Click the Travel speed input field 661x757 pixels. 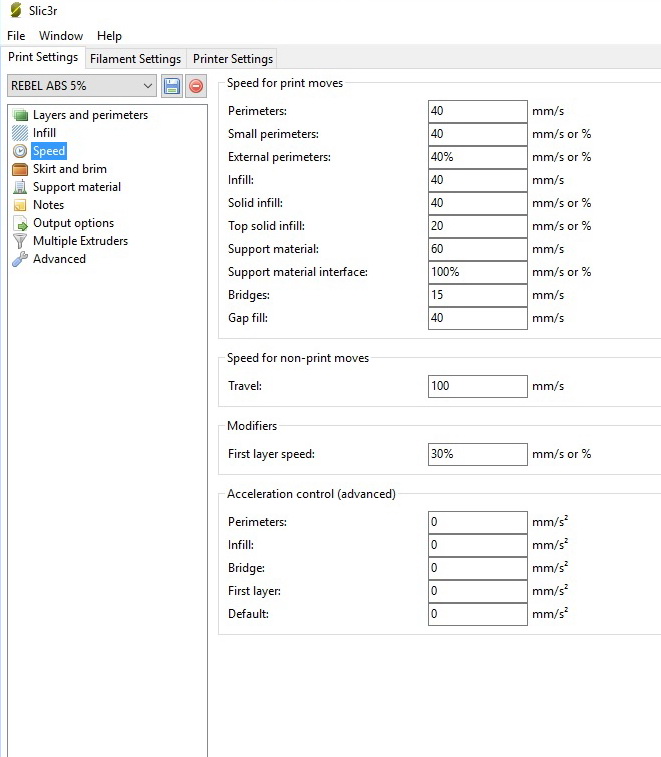point(477,386)
